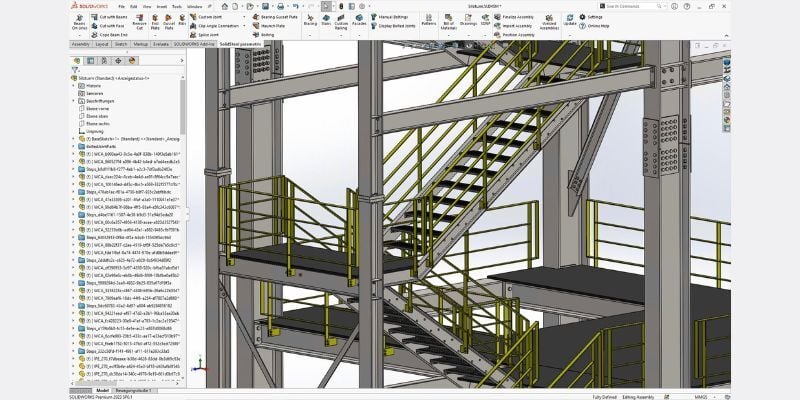Open Custom Joint dropdown arrow

244,17
